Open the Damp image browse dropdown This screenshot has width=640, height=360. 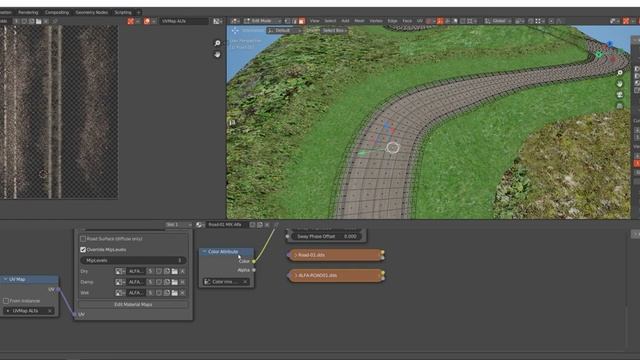119,282
